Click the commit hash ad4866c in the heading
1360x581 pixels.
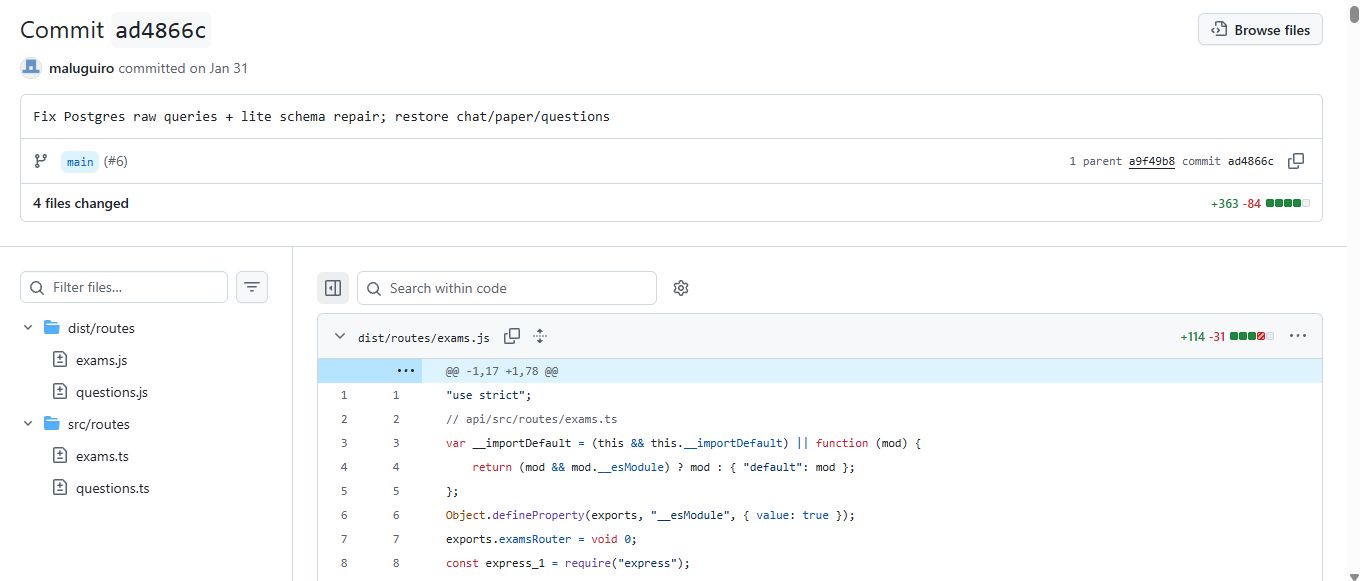click(x=161, y=30)
